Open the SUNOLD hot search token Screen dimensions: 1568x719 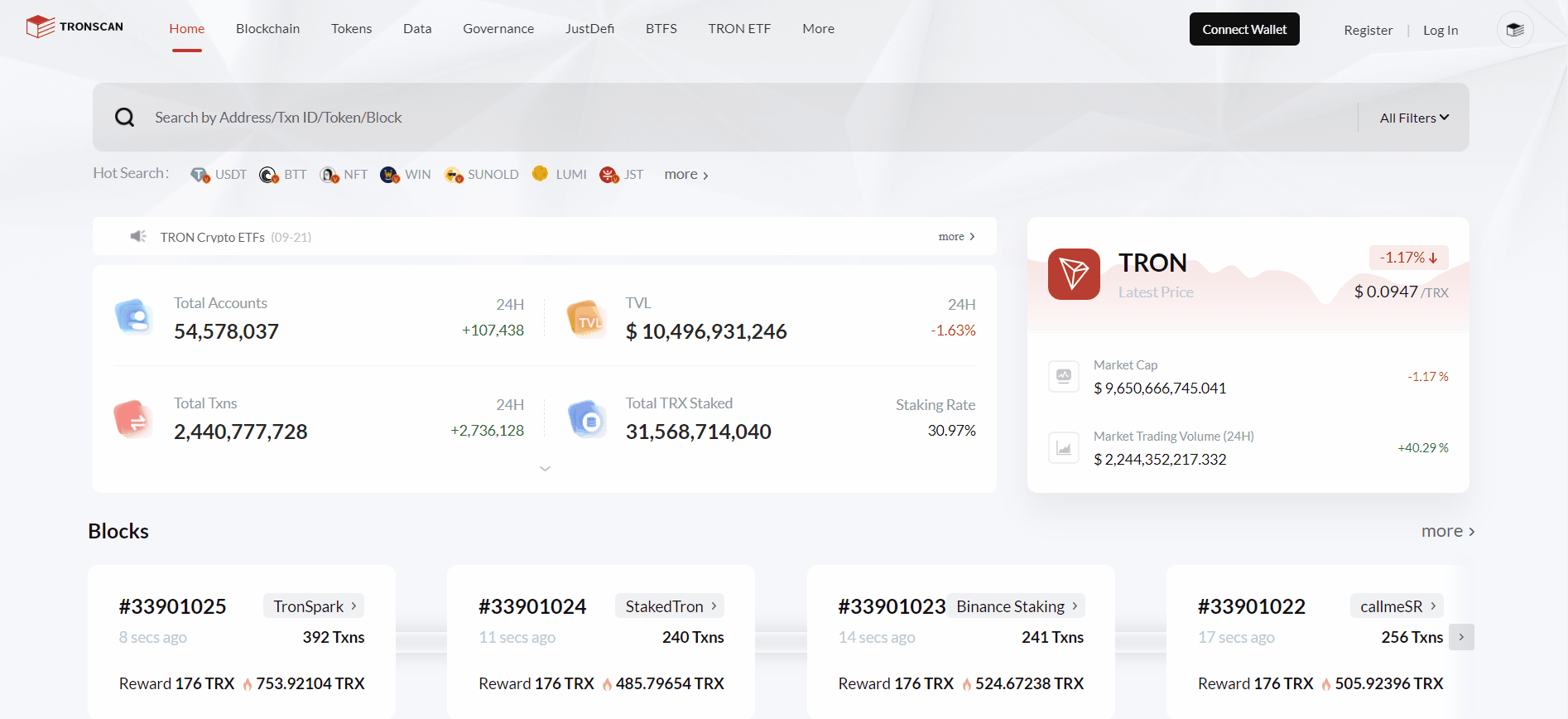point(481,175)
